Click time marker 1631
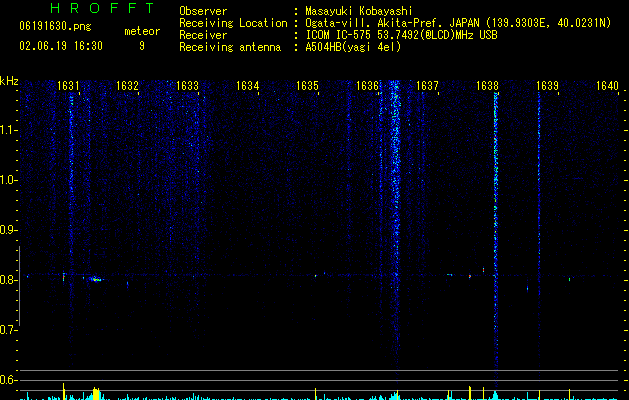 click(x=68, y=86)
